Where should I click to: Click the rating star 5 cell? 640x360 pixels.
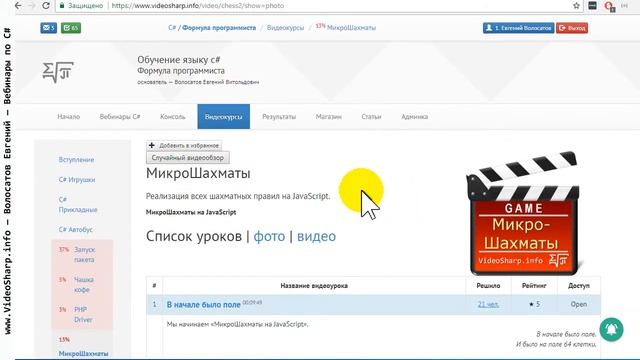click(x=534, y=304)
